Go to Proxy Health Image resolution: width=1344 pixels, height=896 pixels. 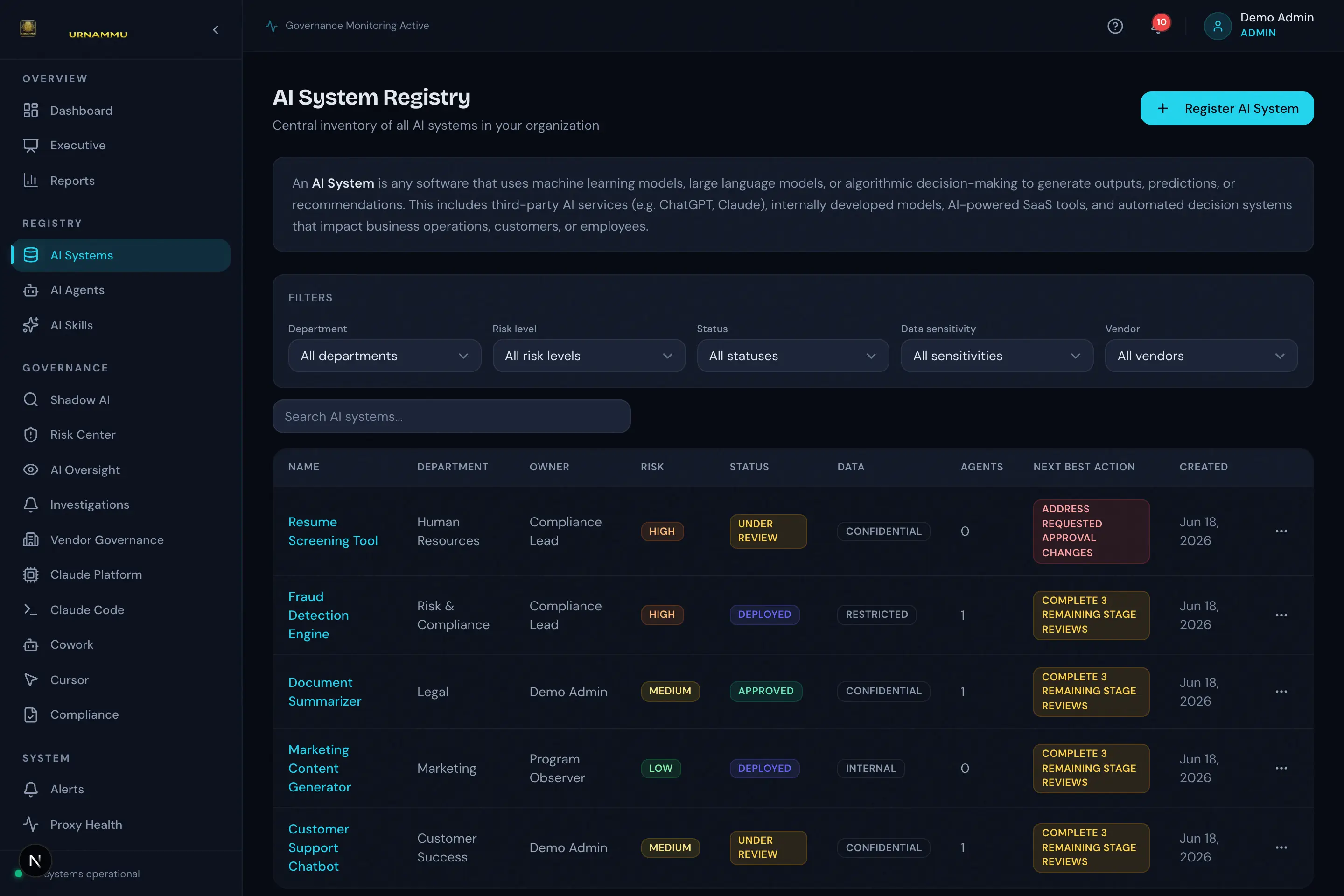120,825
